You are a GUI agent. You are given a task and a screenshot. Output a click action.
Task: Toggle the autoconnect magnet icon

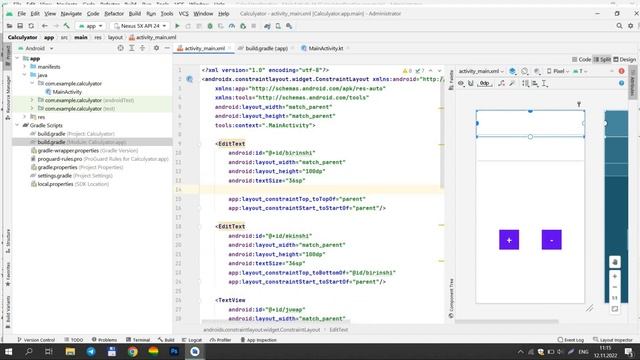click(x=471, y=83)
